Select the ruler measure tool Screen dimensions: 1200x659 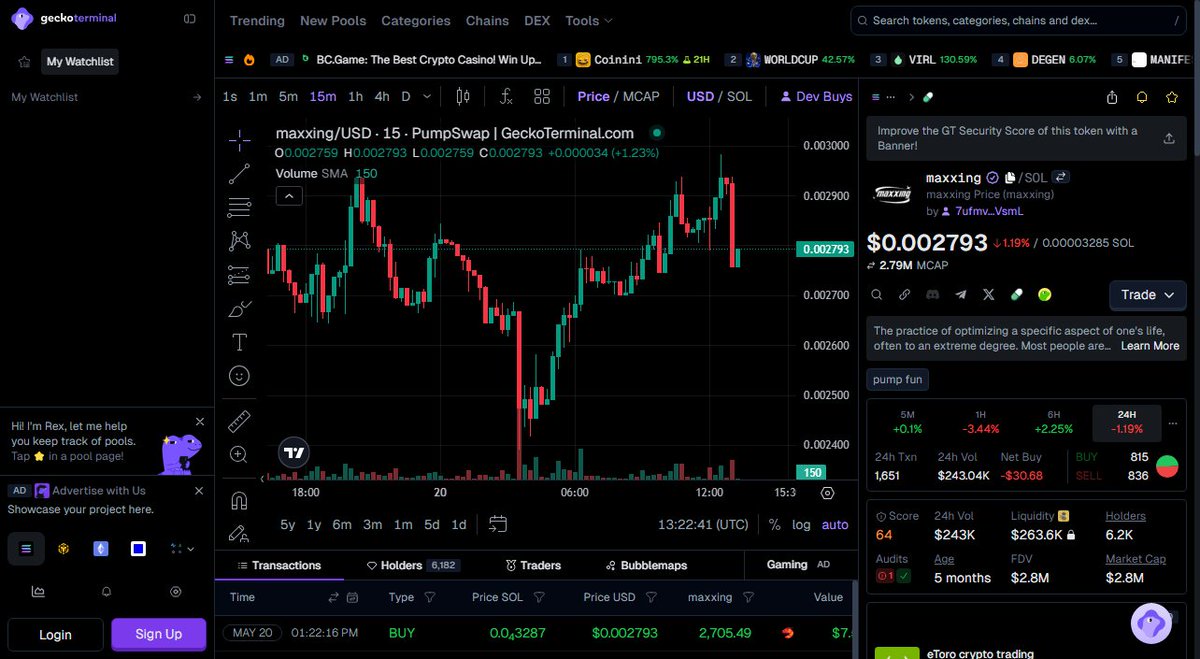(239, 421)
